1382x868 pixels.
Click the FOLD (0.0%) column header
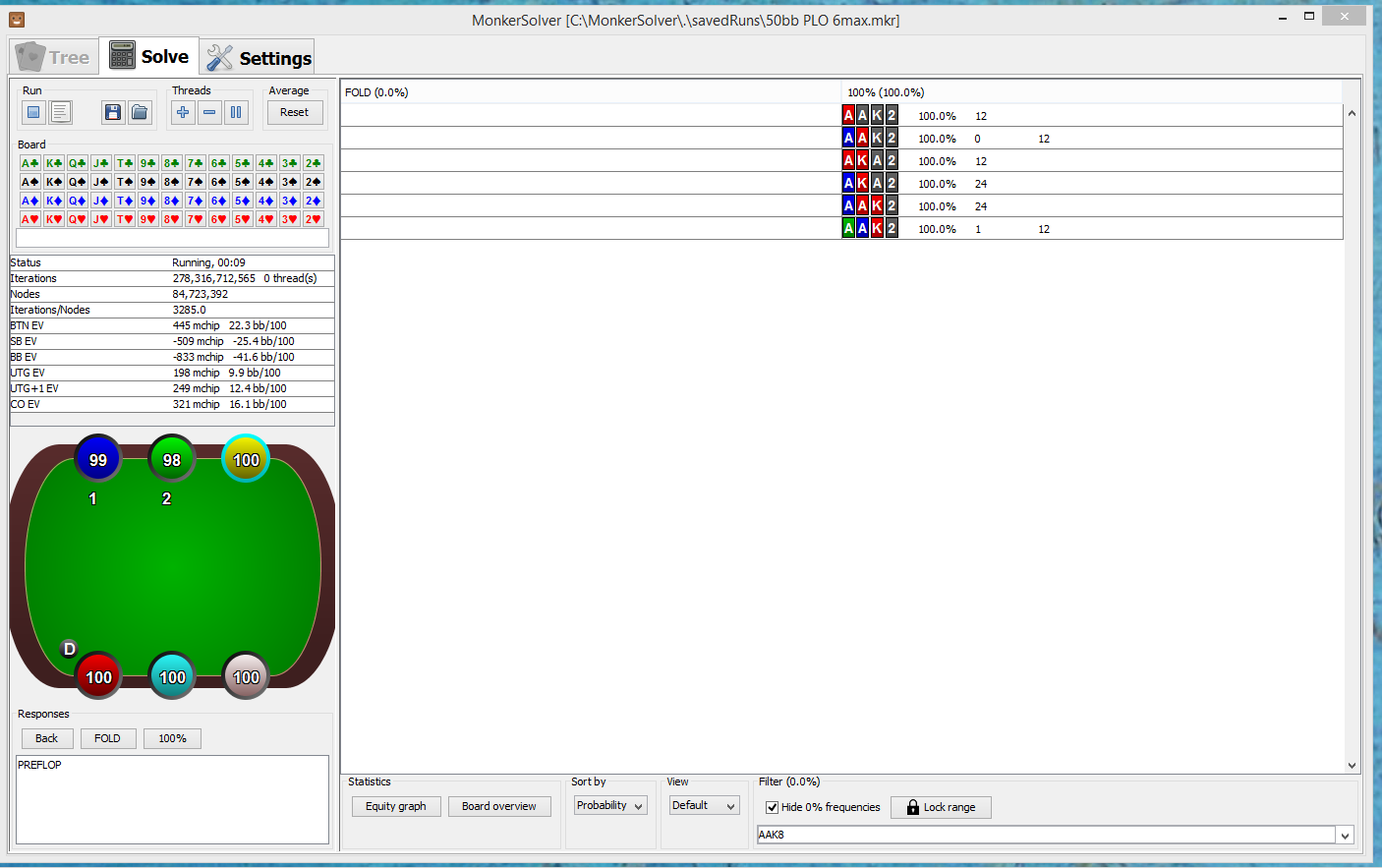point(591,92)
